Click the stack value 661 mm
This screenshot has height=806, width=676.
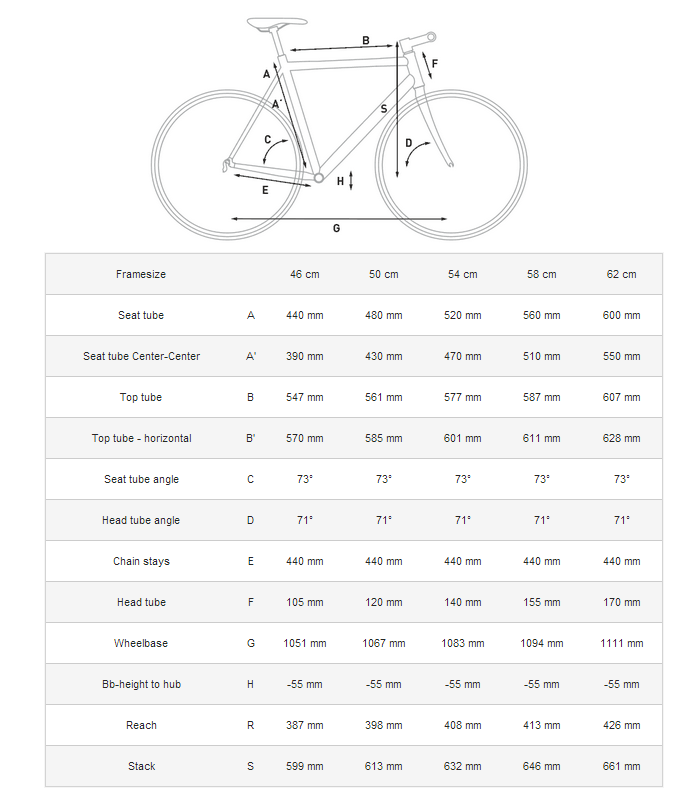[x=622, y=766]
